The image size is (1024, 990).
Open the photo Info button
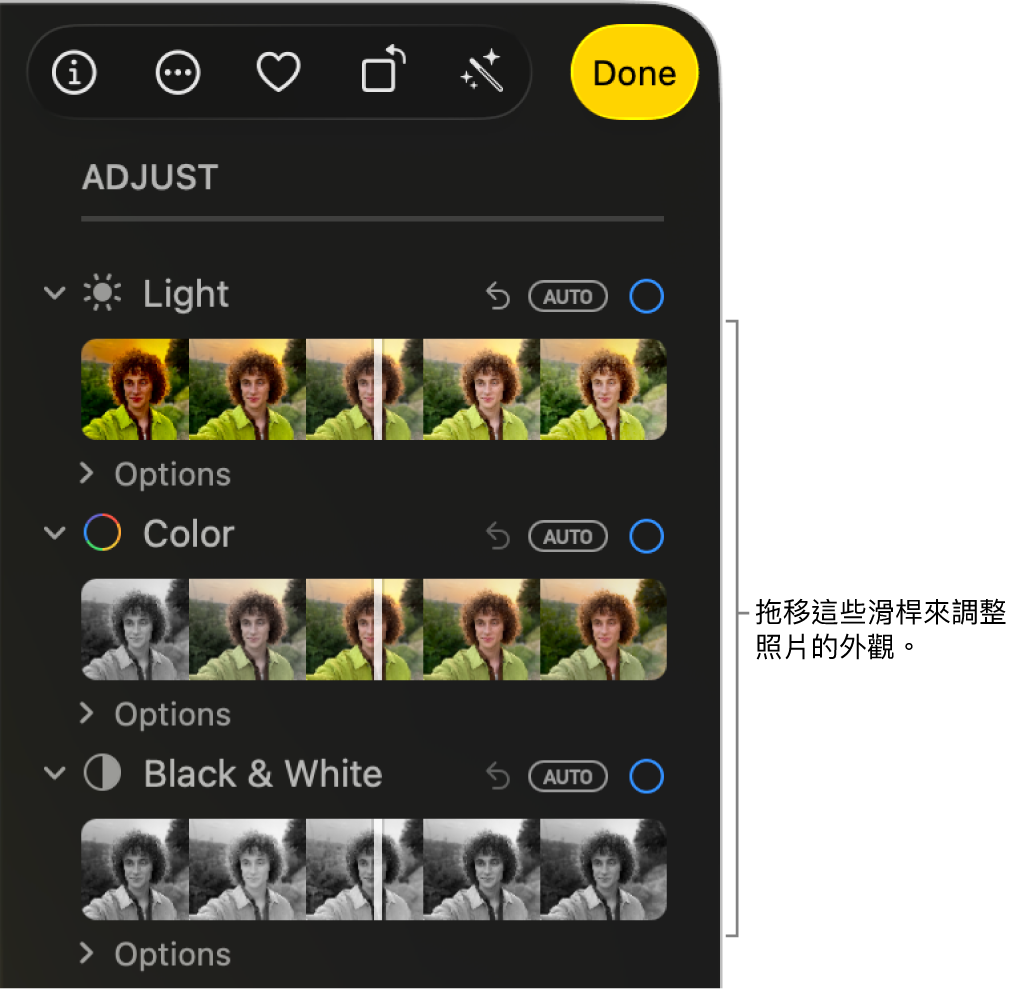[x=74, y=72]
